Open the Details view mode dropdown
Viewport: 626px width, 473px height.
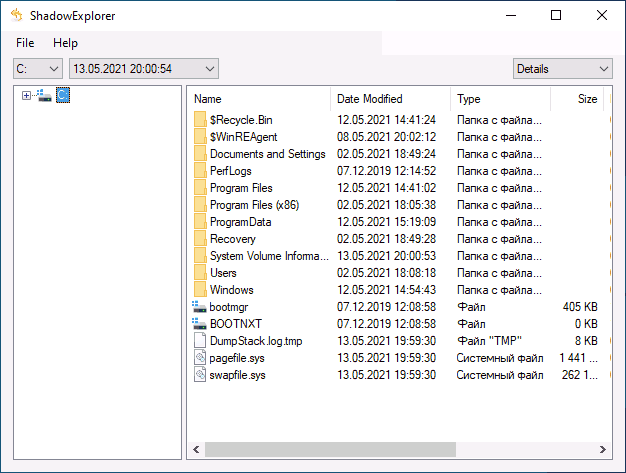click(563, 69)
